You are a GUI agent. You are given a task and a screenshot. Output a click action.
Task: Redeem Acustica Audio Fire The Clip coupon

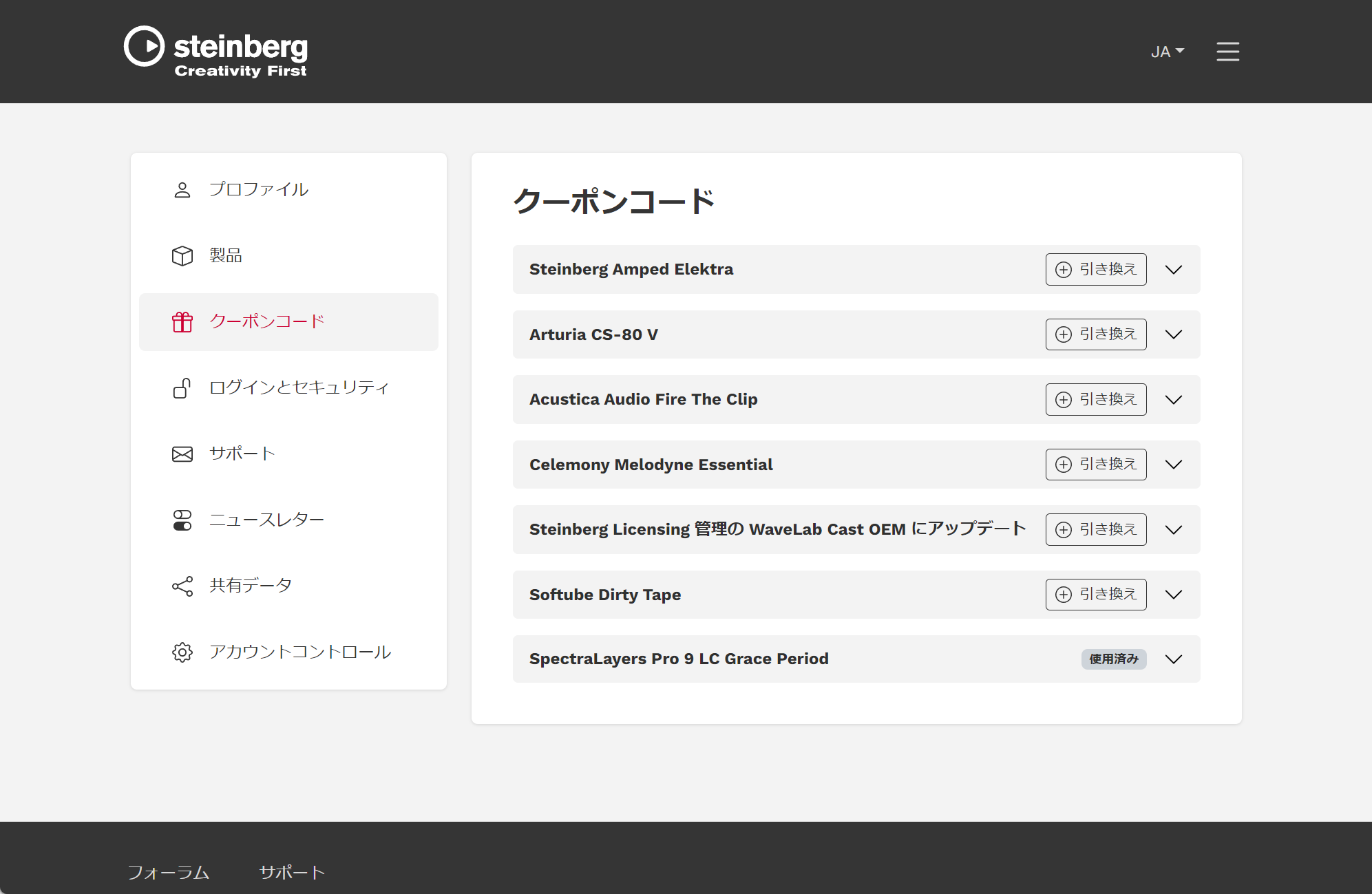tap(1096, 400)
